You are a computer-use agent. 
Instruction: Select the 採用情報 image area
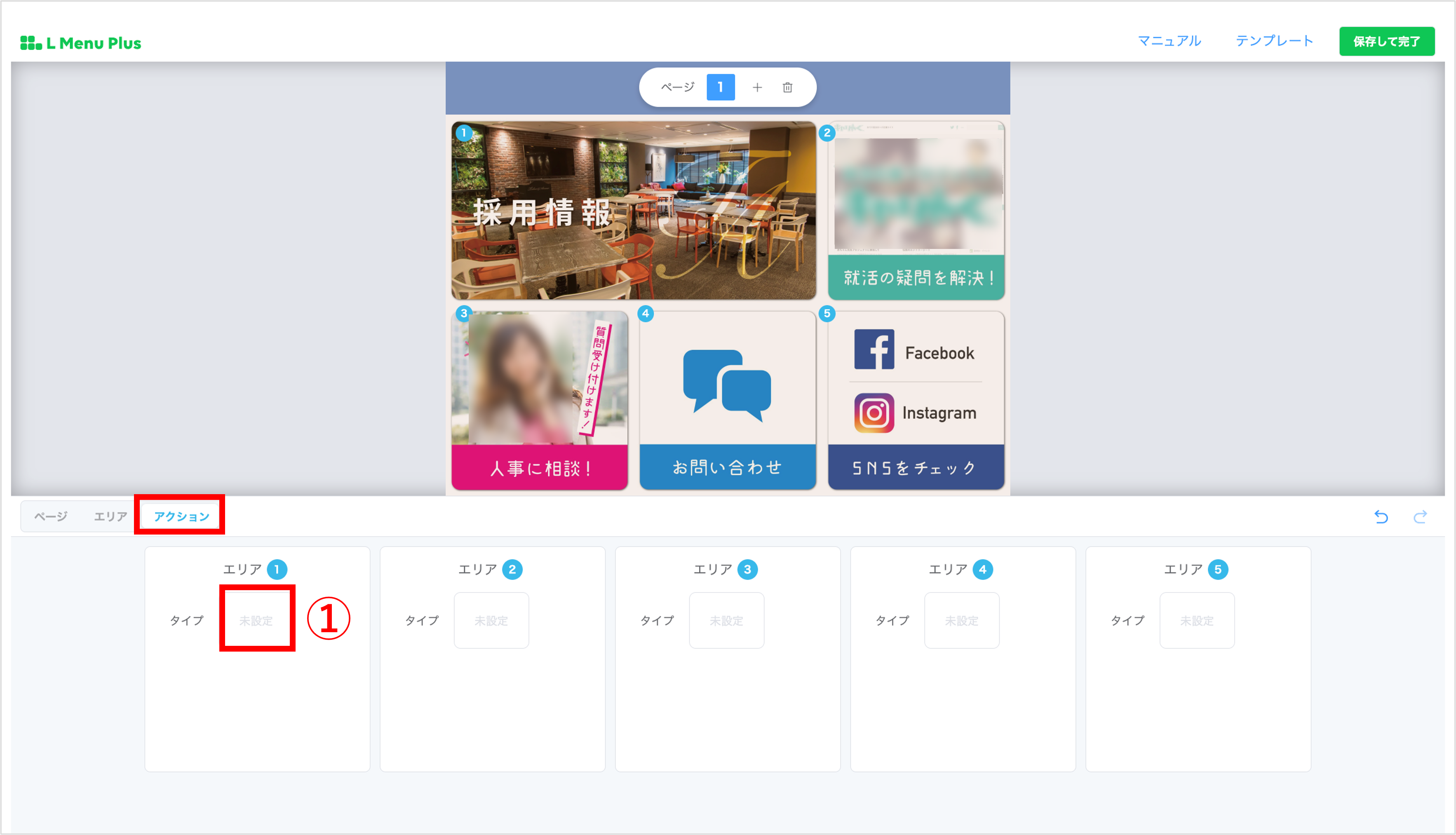click(633, 211)
